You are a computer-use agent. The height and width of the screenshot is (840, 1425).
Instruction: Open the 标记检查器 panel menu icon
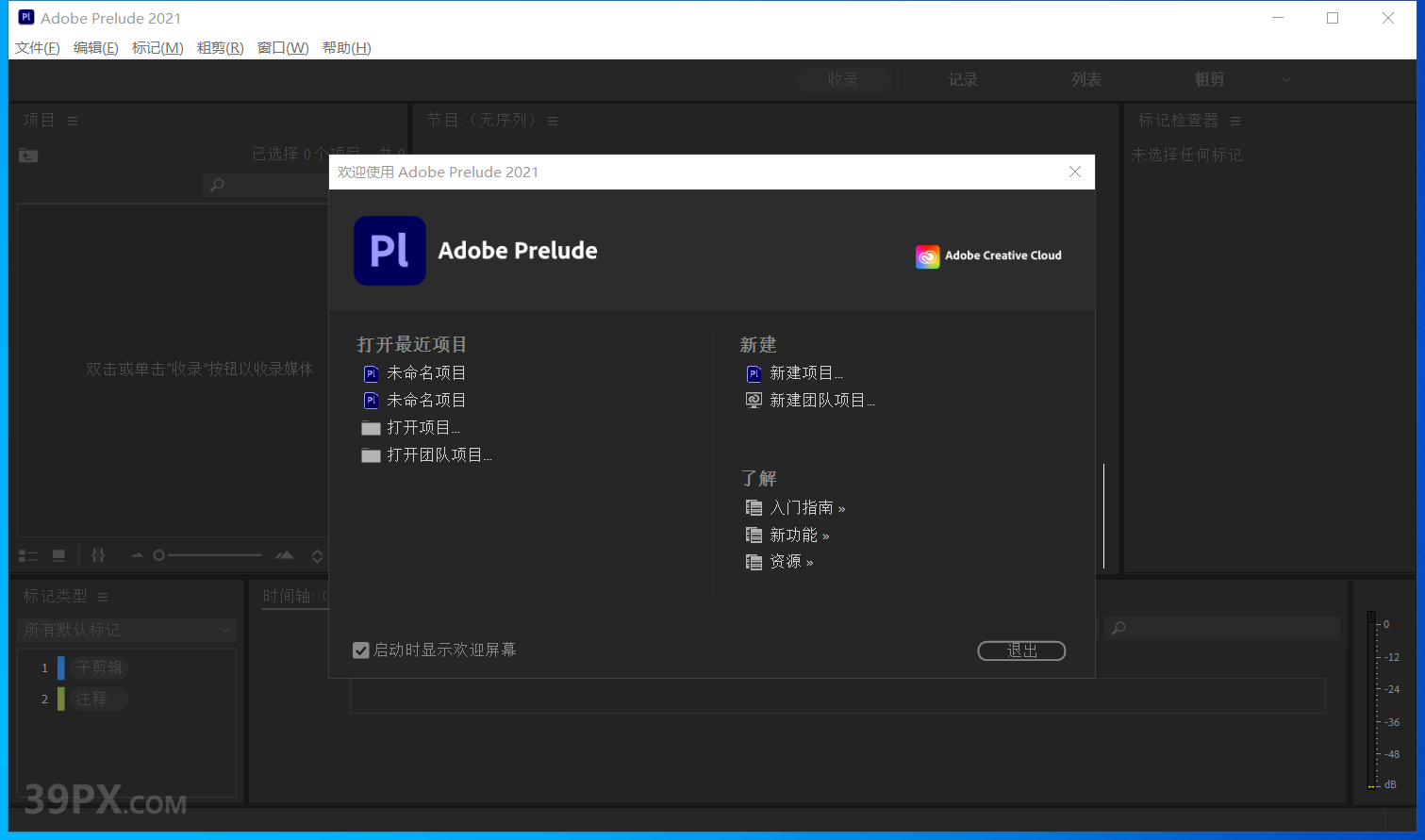(1235, 121)
